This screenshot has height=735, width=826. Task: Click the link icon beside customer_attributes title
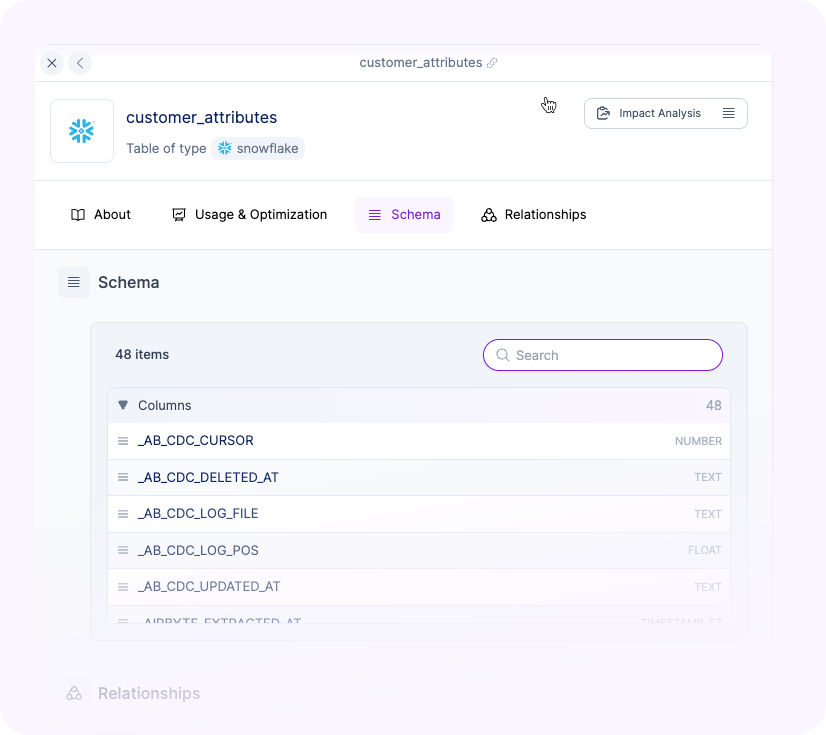[x=492, y=63]
